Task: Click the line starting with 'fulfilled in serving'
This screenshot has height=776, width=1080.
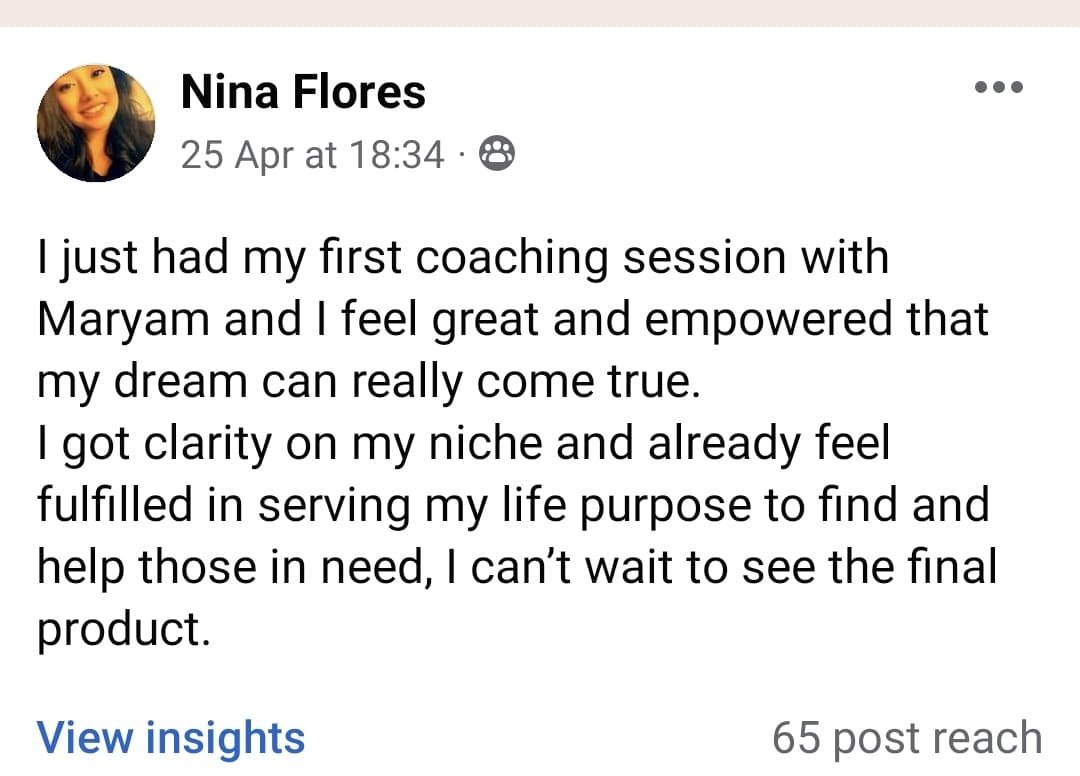Action: point(512,507)
